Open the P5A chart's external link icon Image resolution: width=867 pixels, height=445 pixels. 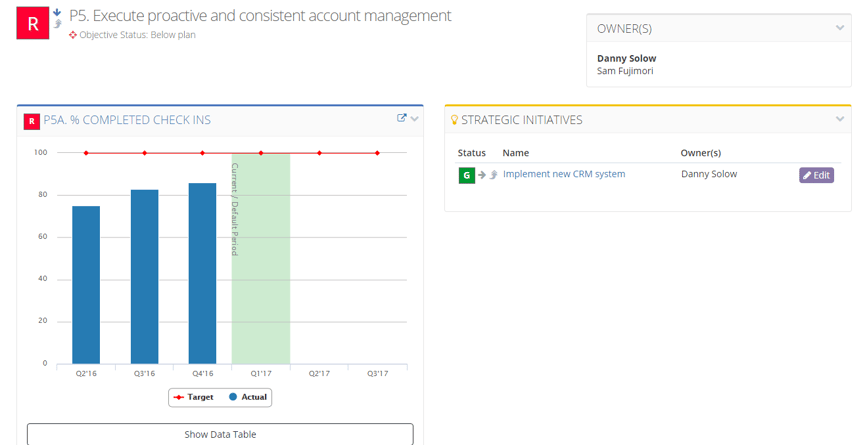pos(402,118)
